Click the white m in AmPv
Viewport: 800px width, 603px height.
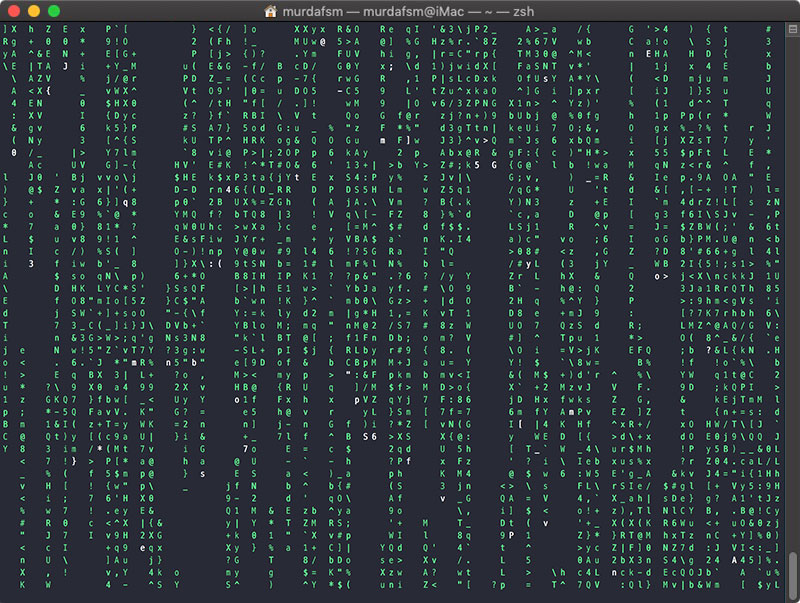569,413
